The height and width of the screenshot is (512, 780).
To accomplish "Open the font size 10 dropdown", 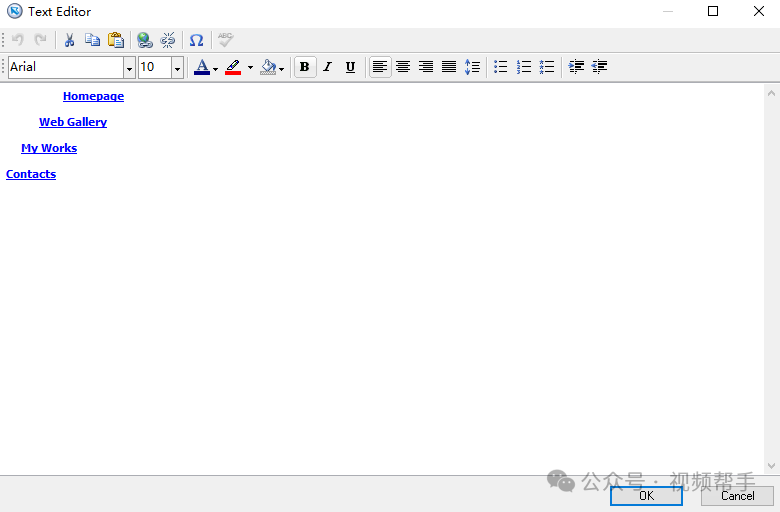I will [x=178, y=68].
